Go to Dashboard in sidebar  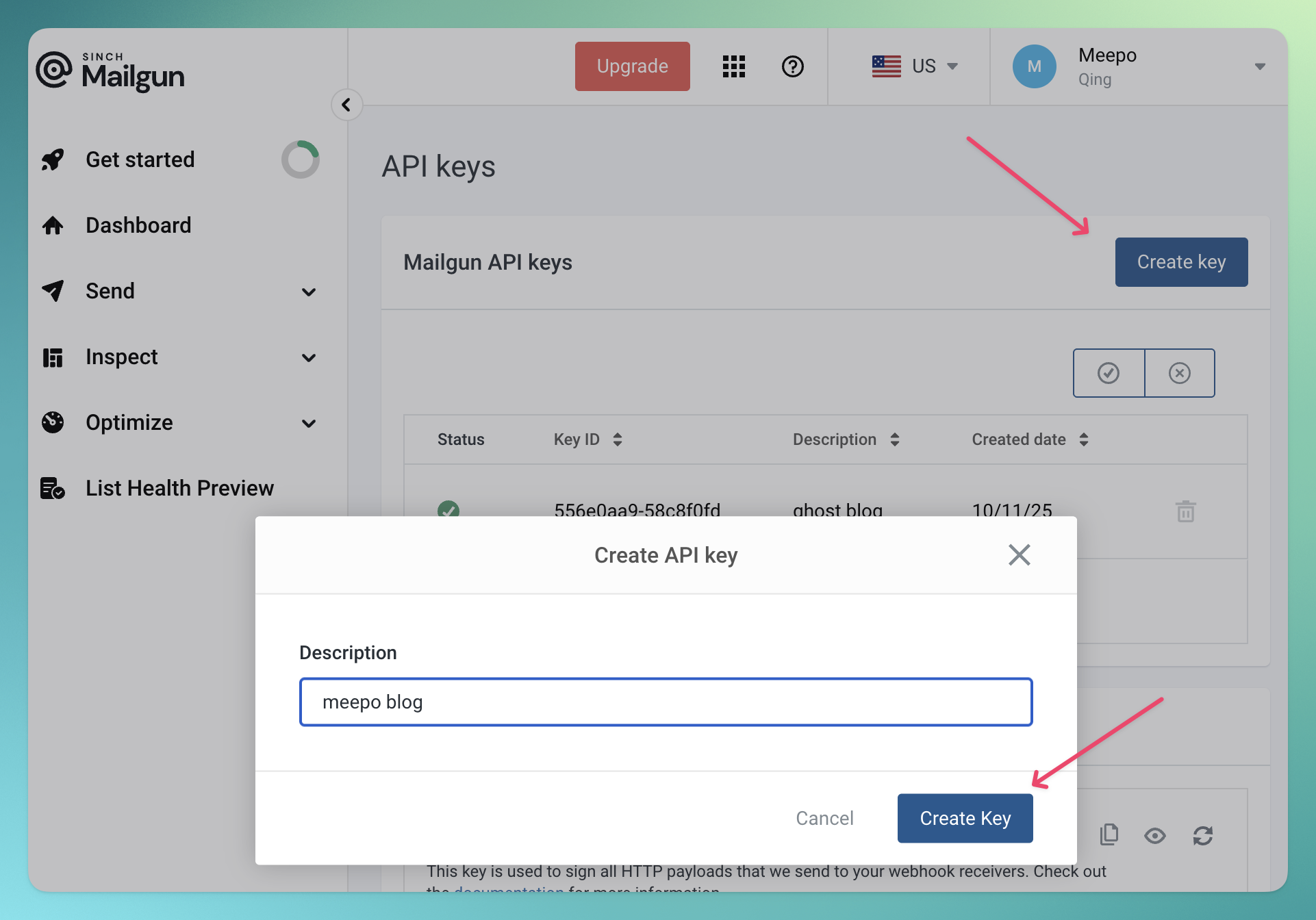[138, 225]
